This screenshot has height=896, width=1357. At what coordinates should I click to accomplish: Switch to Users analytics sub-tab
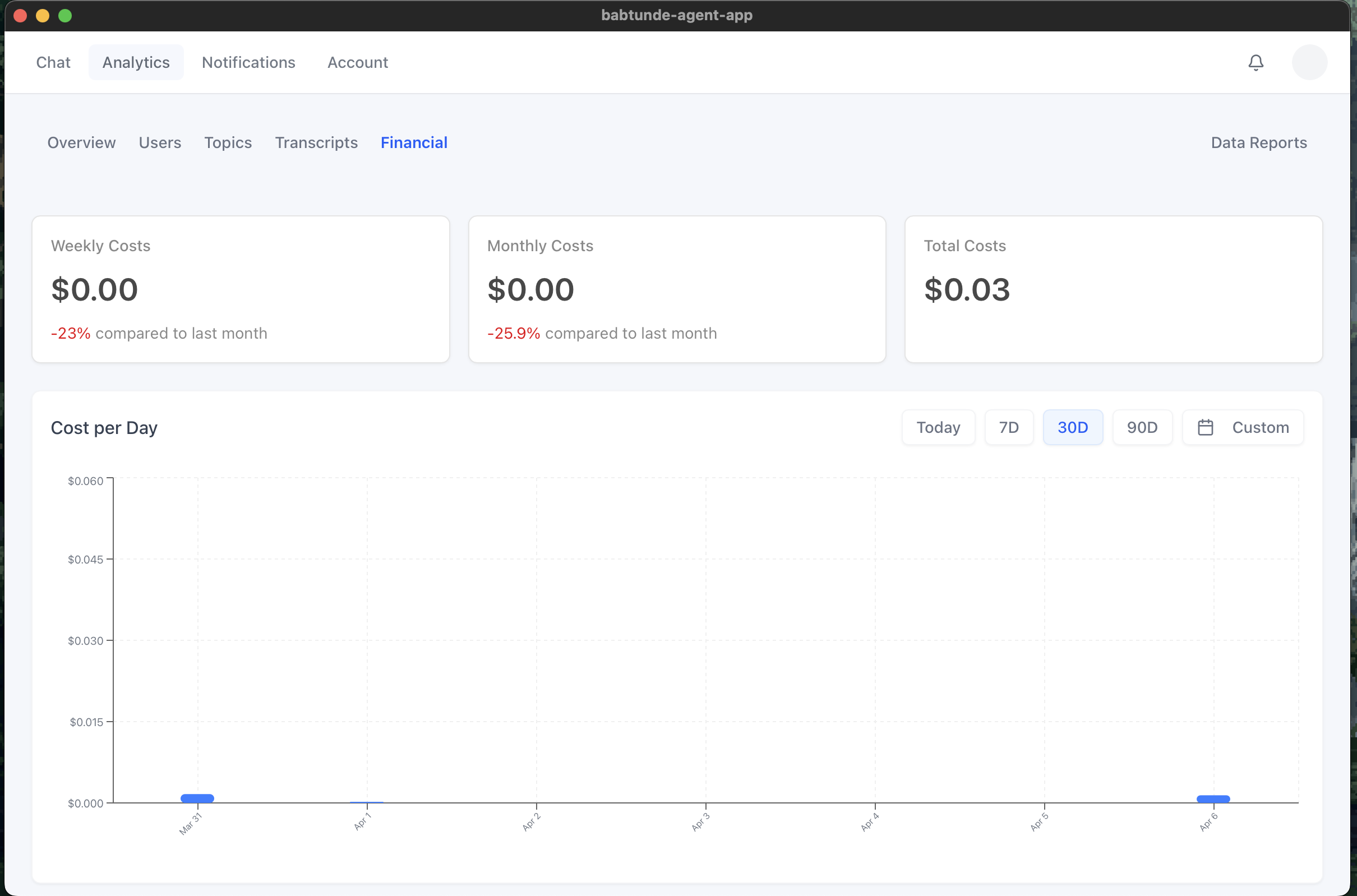160,142
